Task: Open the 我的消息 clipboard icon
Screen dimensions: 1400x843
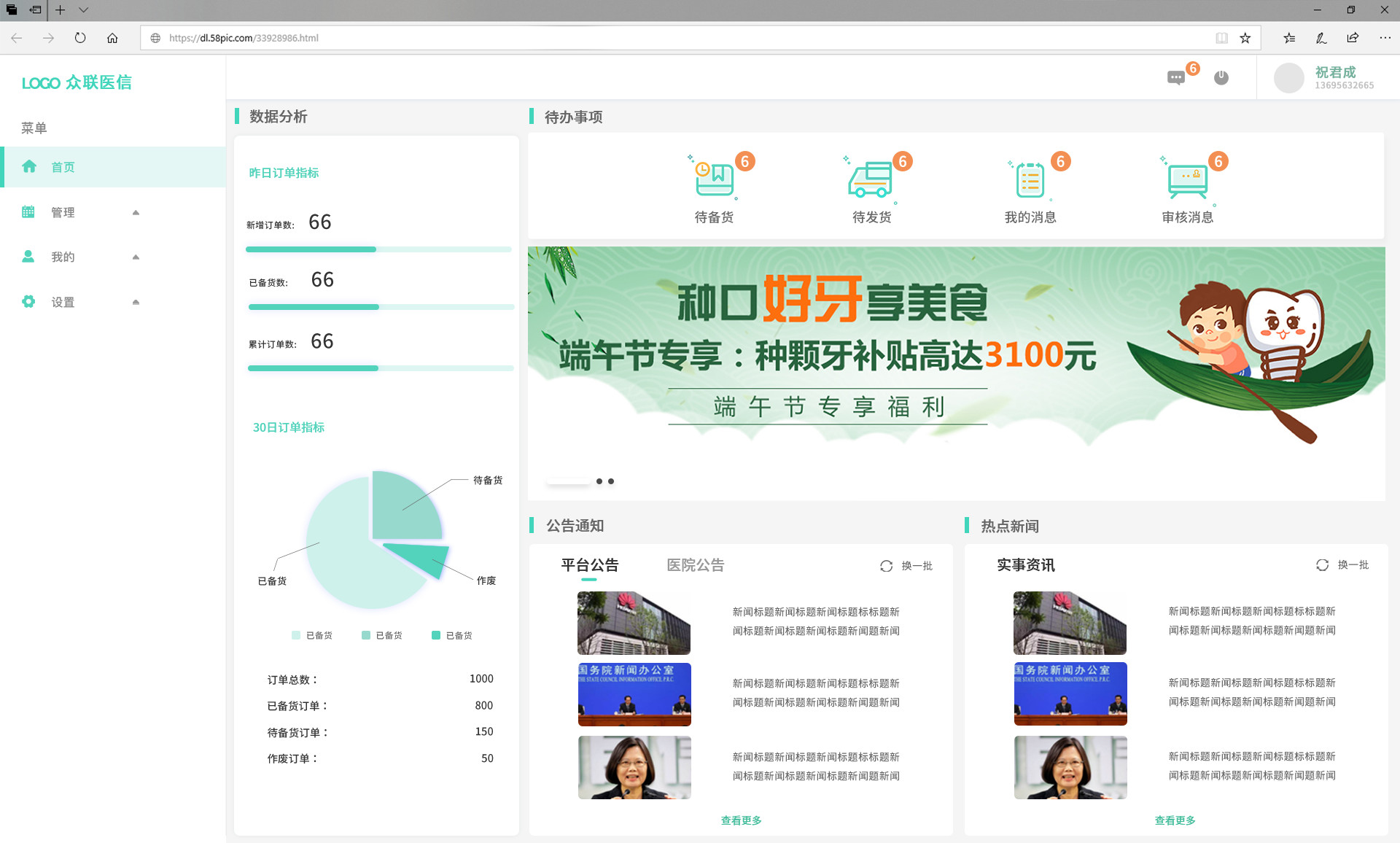Action: [1030, 179]
